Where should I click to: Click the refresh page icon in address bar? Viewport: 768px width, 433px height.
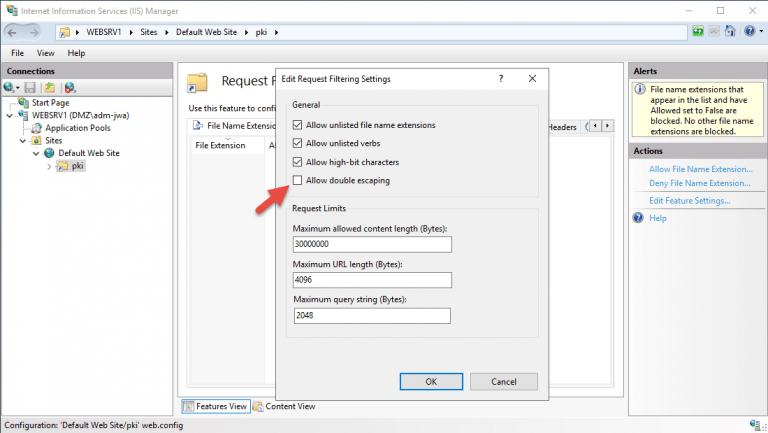pos(696,32)
